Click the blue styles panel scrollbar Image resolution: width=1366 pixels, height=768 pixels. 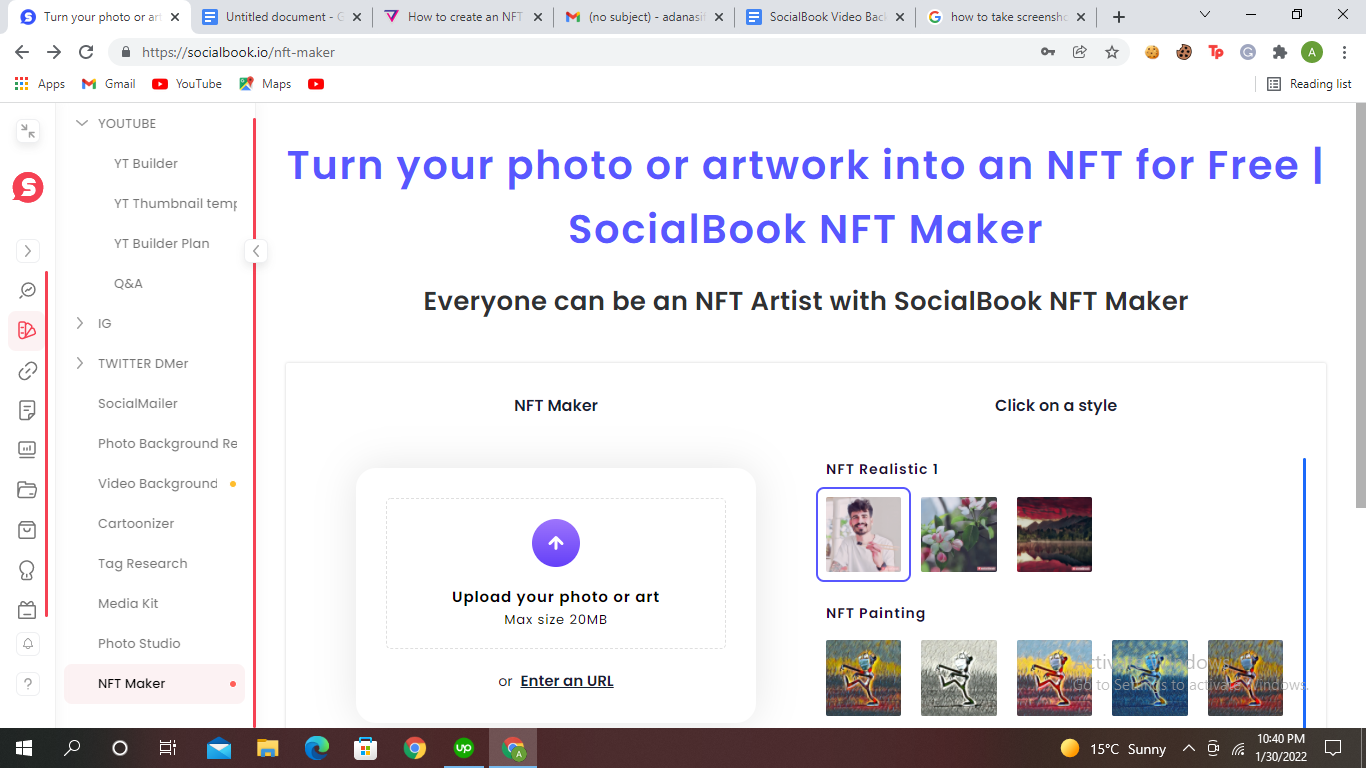(x=1304, y=593)
